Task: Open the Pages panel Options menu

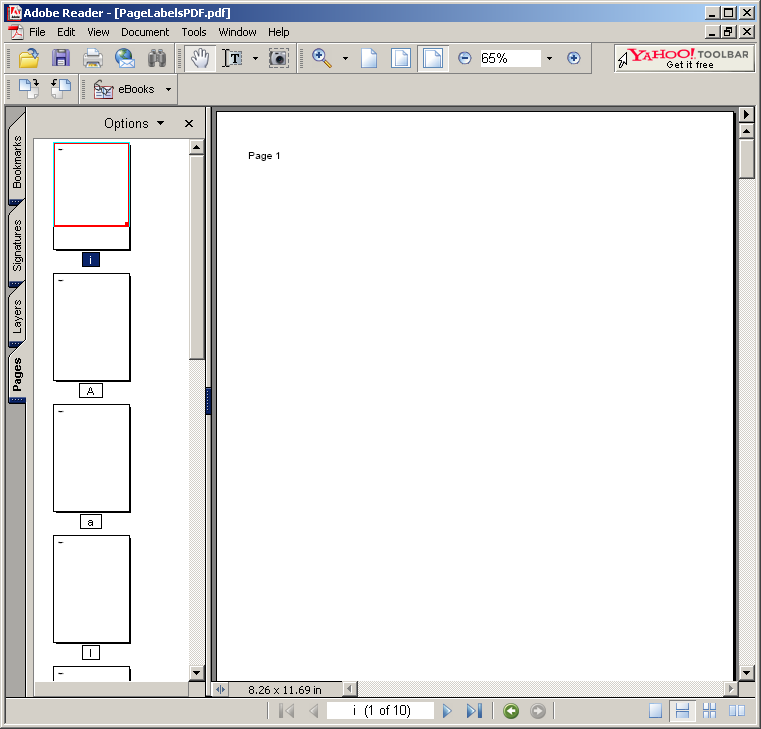Action: coord(134,123)
